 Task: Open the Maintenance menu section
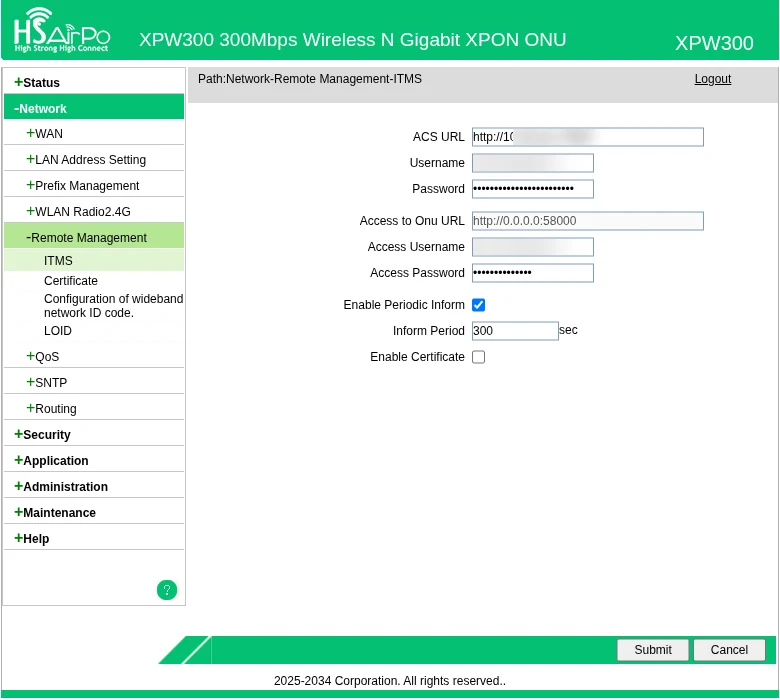pyautogui.click(x=55, y=512)
